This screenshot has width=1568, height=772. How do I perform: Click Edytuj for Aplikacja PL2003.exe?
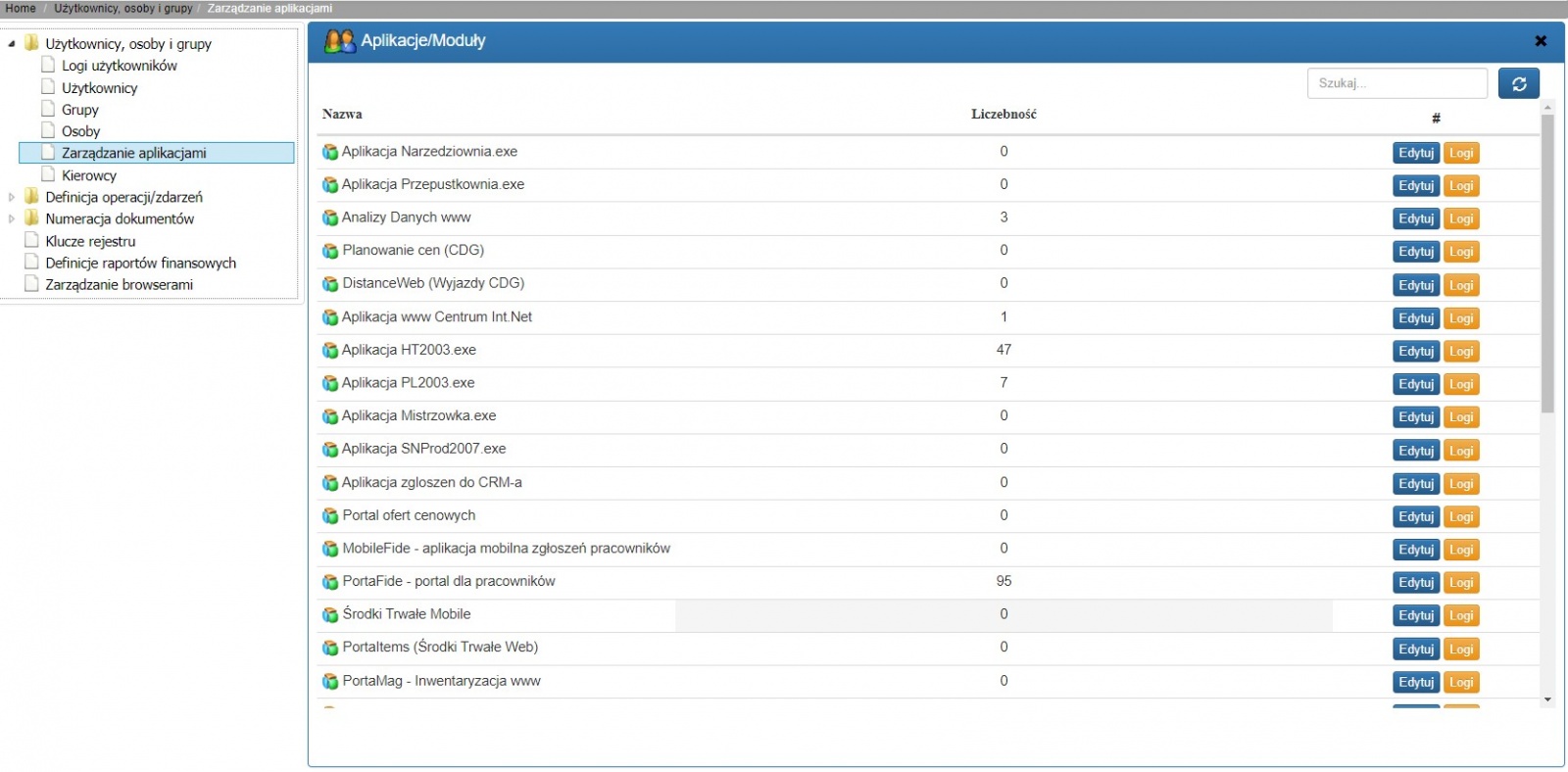coord(1416,384)
